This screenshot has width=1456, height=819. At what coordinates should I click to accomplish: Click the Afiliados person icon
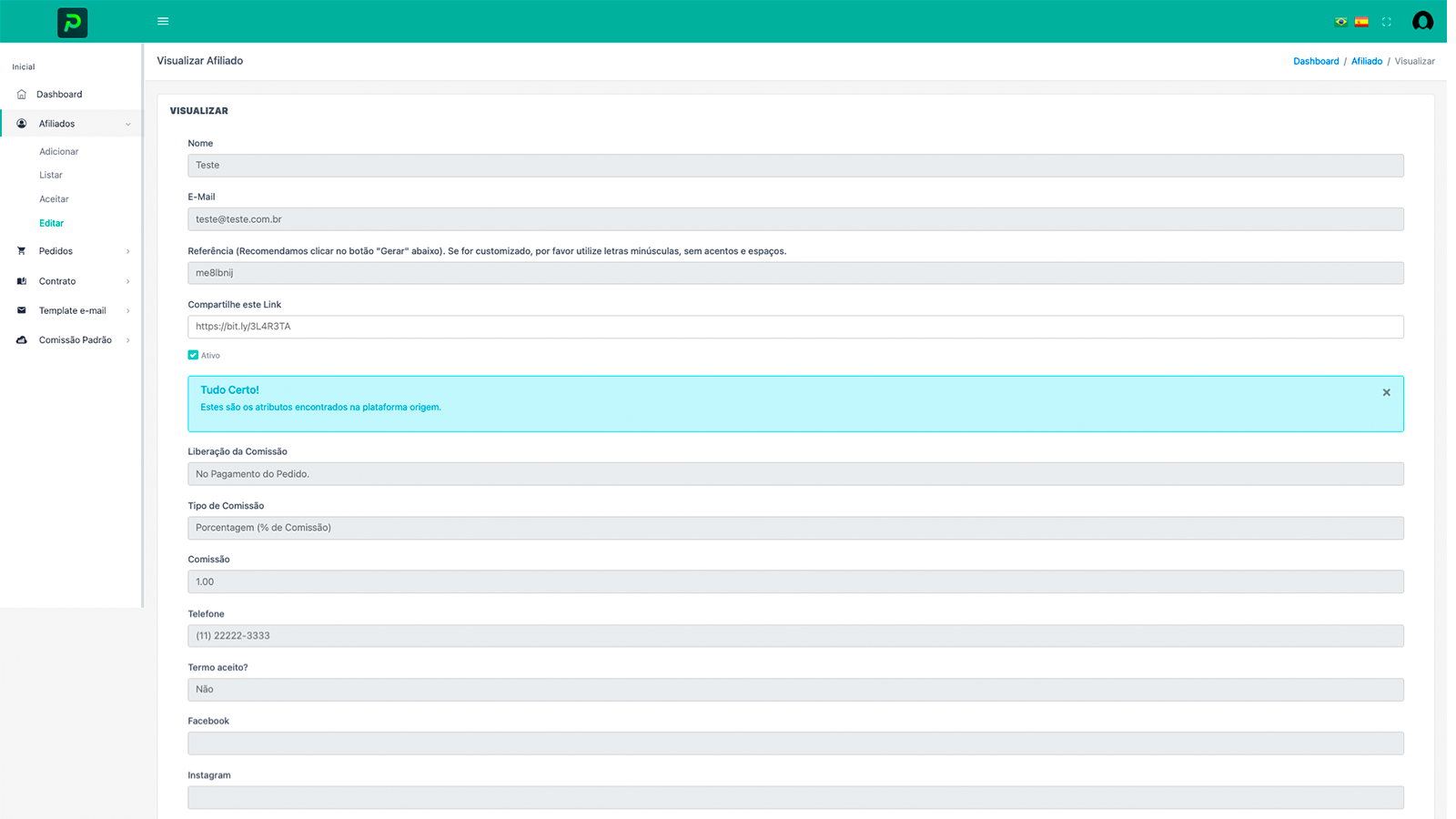pos(22,124)
